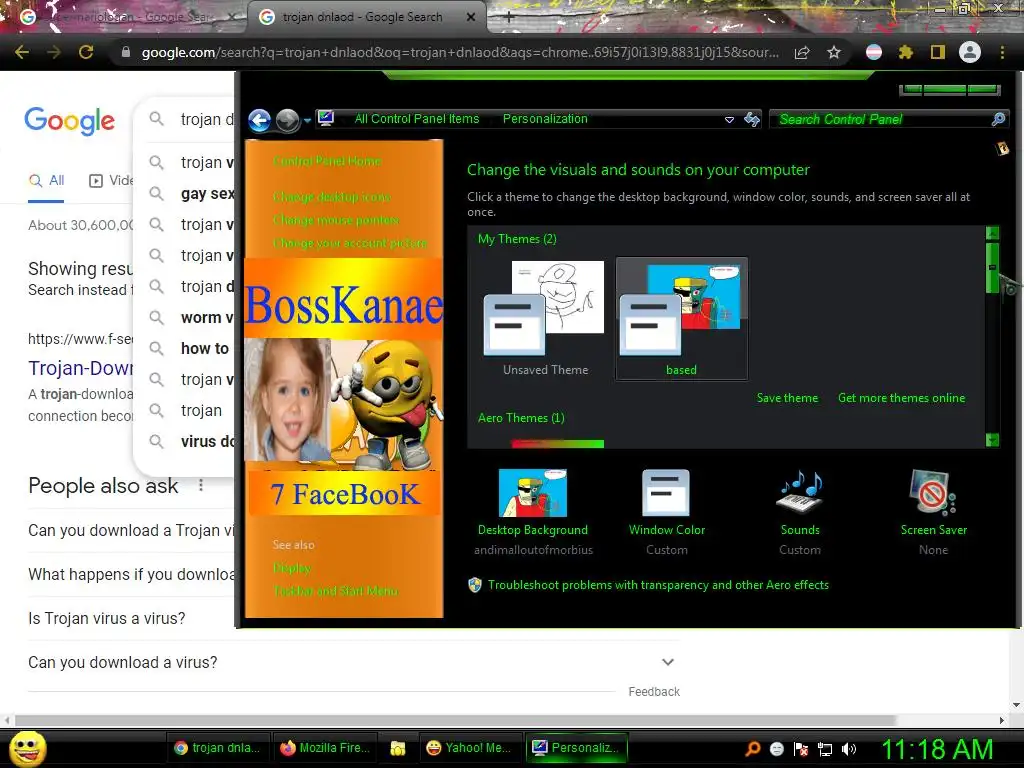Click the Action Center flag tray icon
The height and width of the screenshot is (768, 1024).
point(801,749)
